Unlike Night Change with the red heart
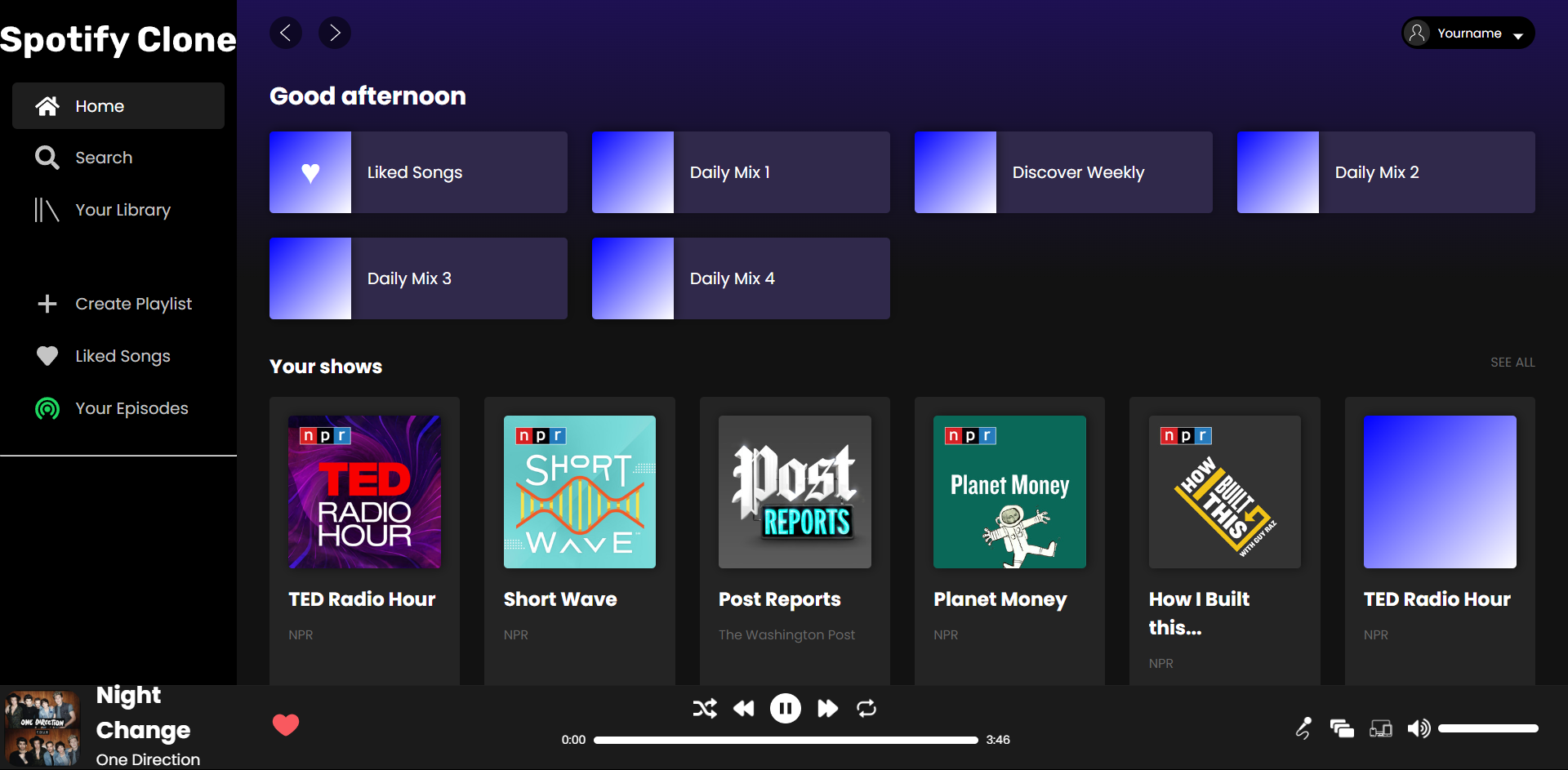This screenshot has width=1568, height=770. pyautogui.click(x=286, y=724)
